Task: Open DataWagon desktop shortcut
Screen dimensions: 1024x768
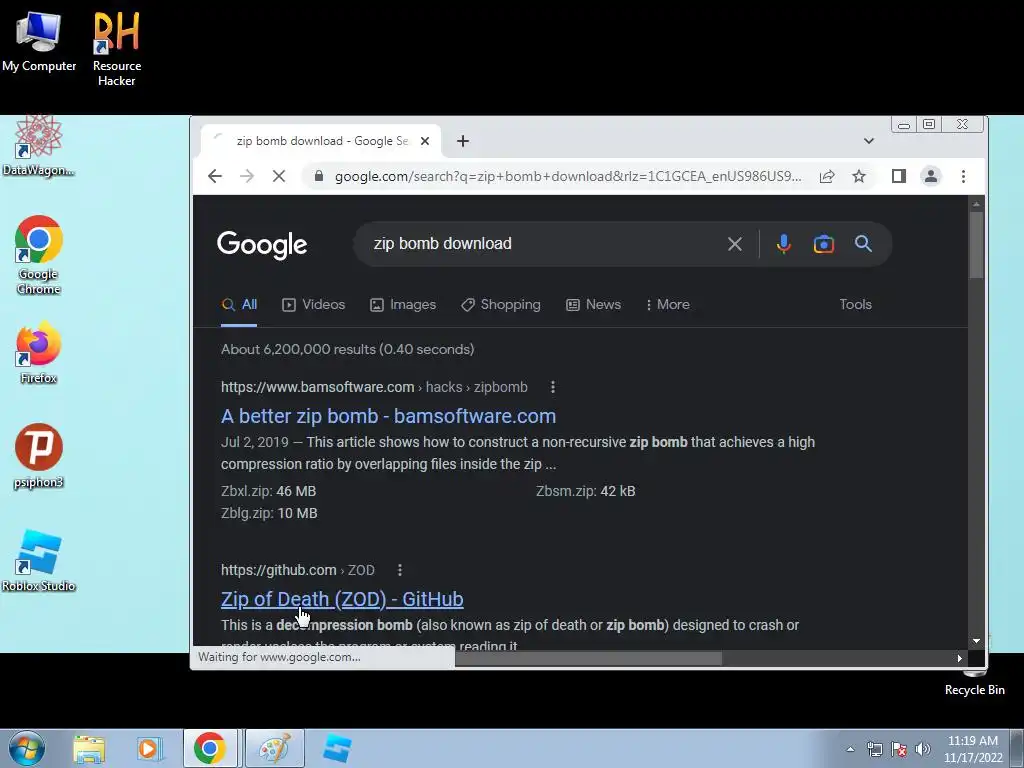Action: click(x=38, y=146)
